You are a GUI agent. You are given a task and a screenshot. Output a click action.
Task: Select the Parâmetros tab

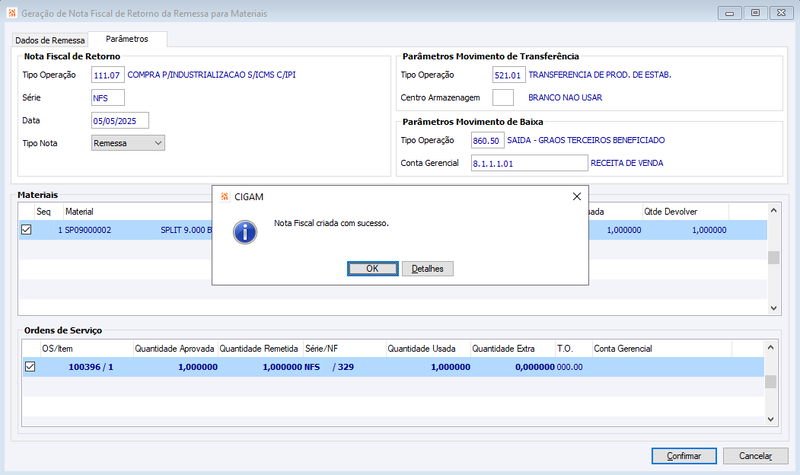point(127,39)
